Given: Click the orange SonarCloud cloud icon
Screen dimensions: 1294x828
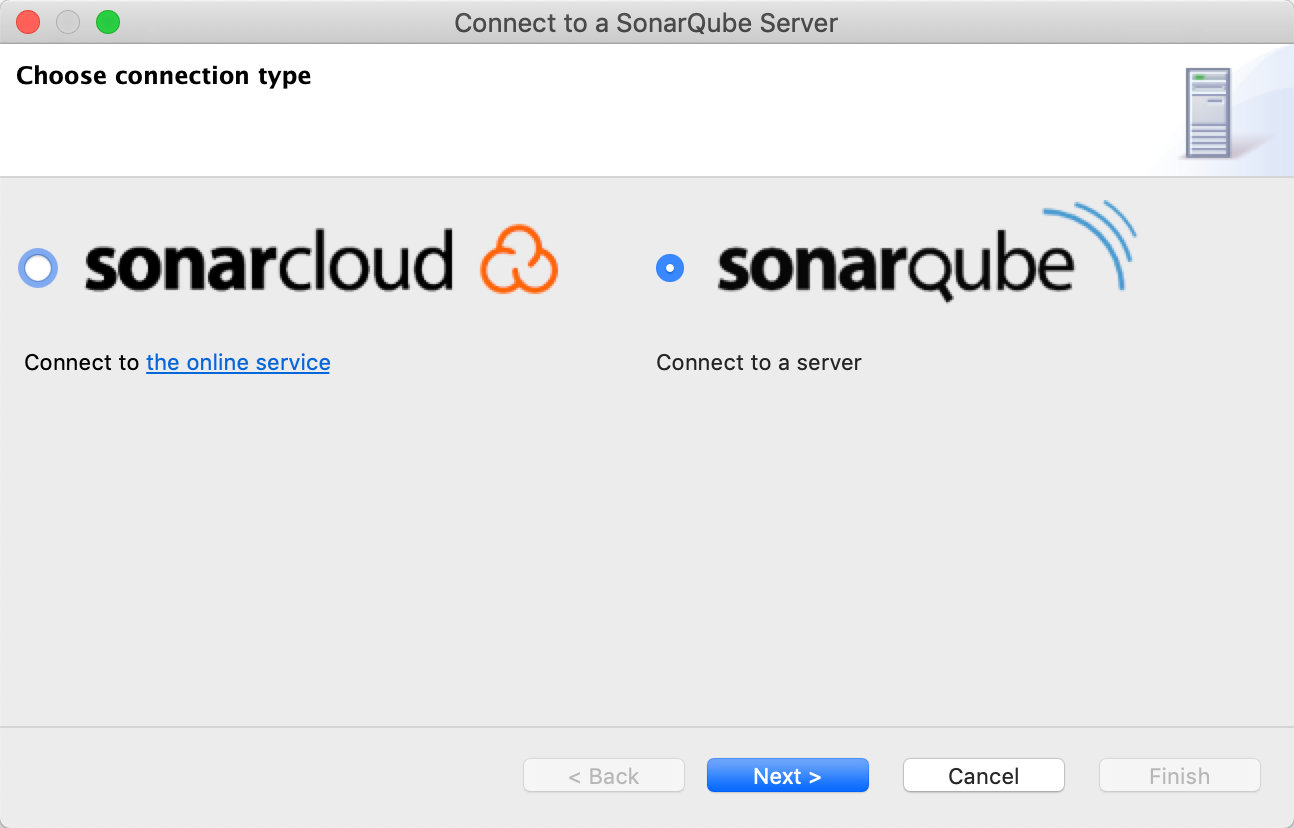Looking at the screenshot, I should point(518,260).
